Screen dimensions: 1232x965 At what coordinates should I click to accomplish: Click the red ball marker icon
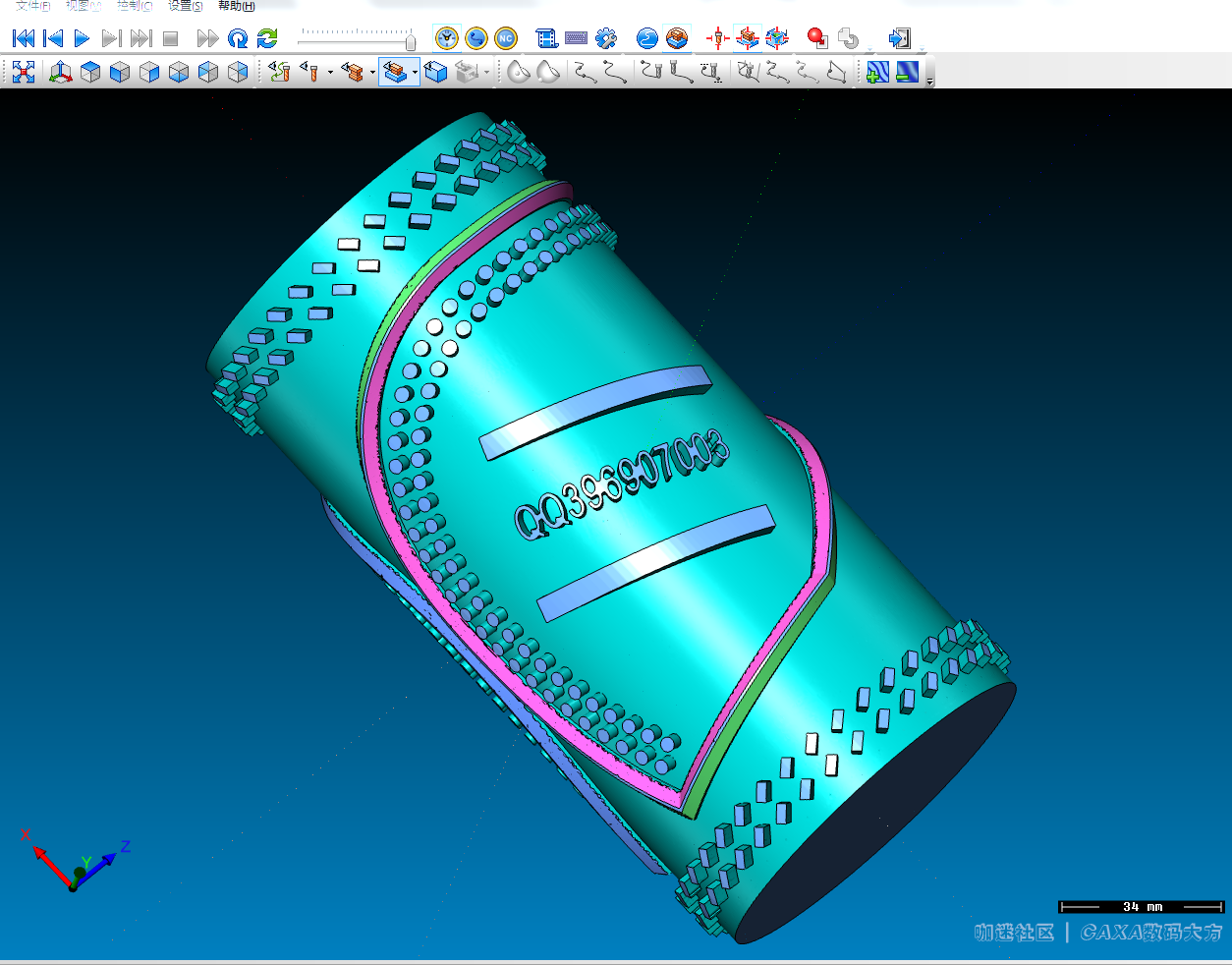tap(816, 38)
